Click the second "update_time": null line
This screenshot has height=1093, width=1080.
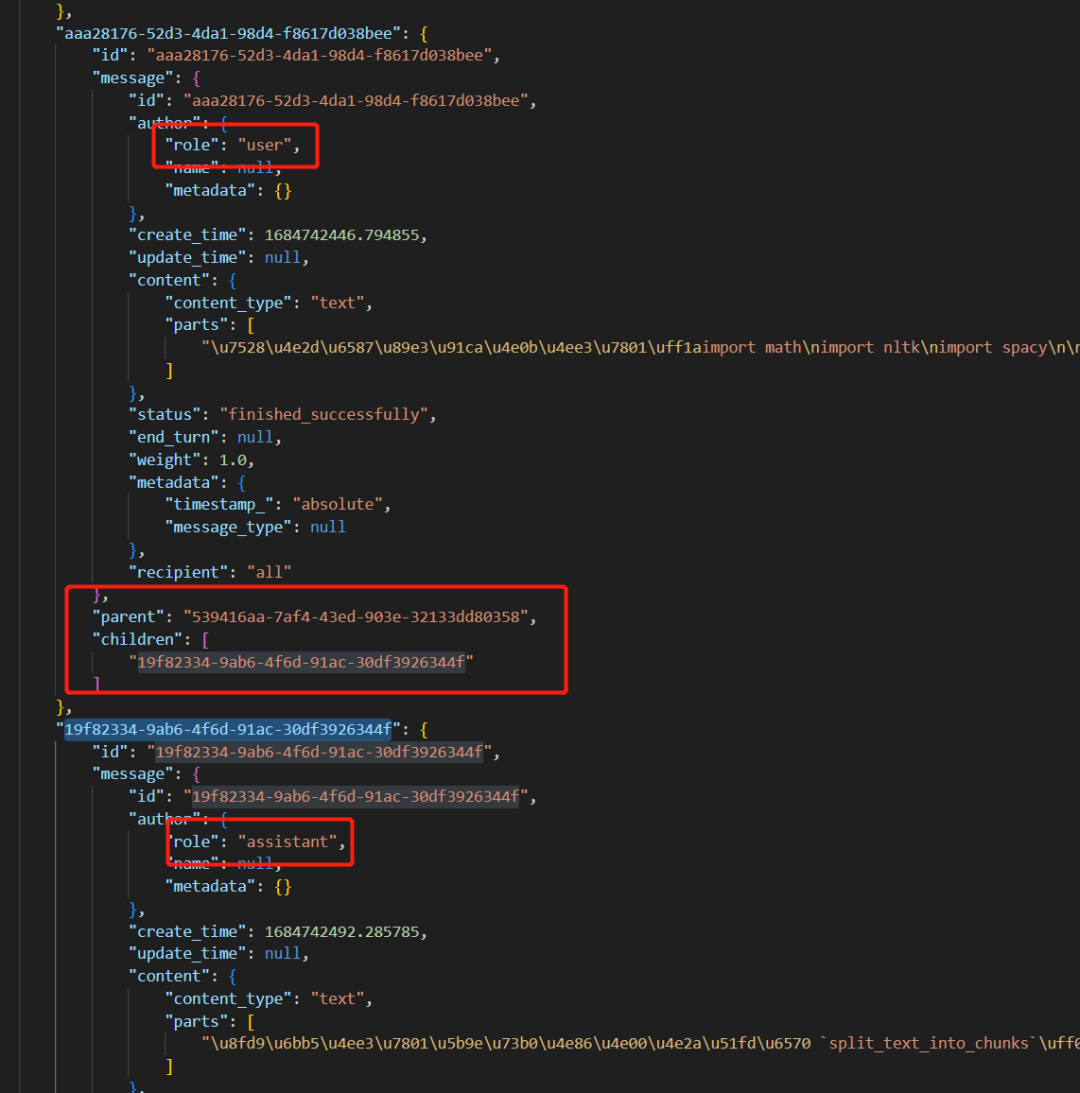219,954
